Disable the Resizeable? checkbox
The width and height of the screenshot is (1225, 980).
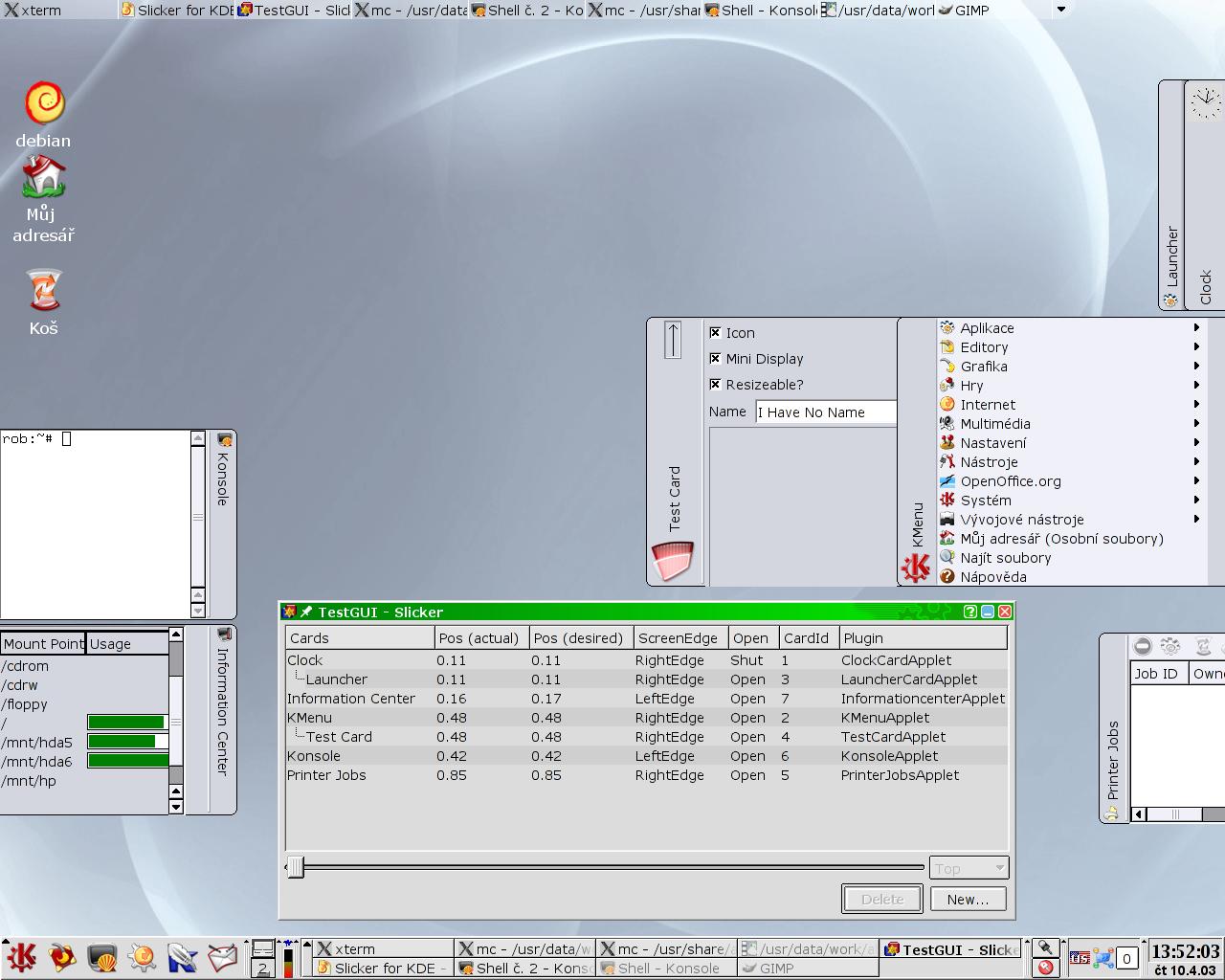(x=715, y=385)
